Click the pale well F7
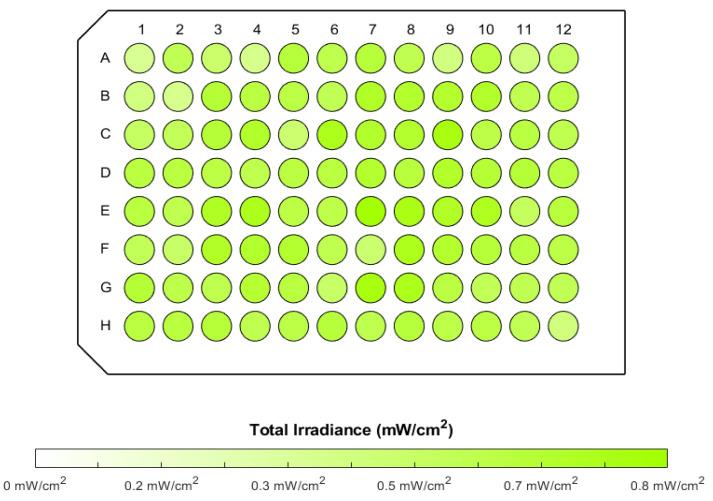 [x=371, y=249]
